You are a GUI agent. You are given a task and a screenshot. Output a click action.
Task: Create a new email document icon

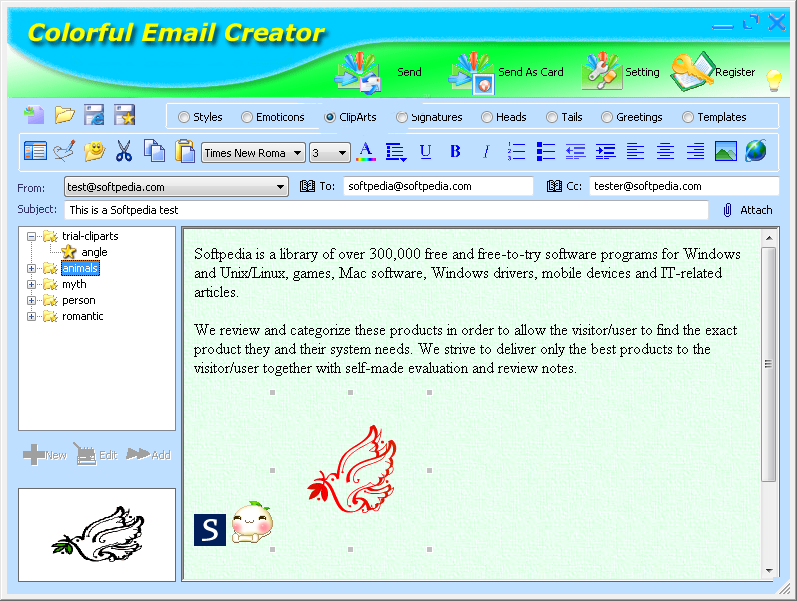pyautogui.click(x=34, y=115)
